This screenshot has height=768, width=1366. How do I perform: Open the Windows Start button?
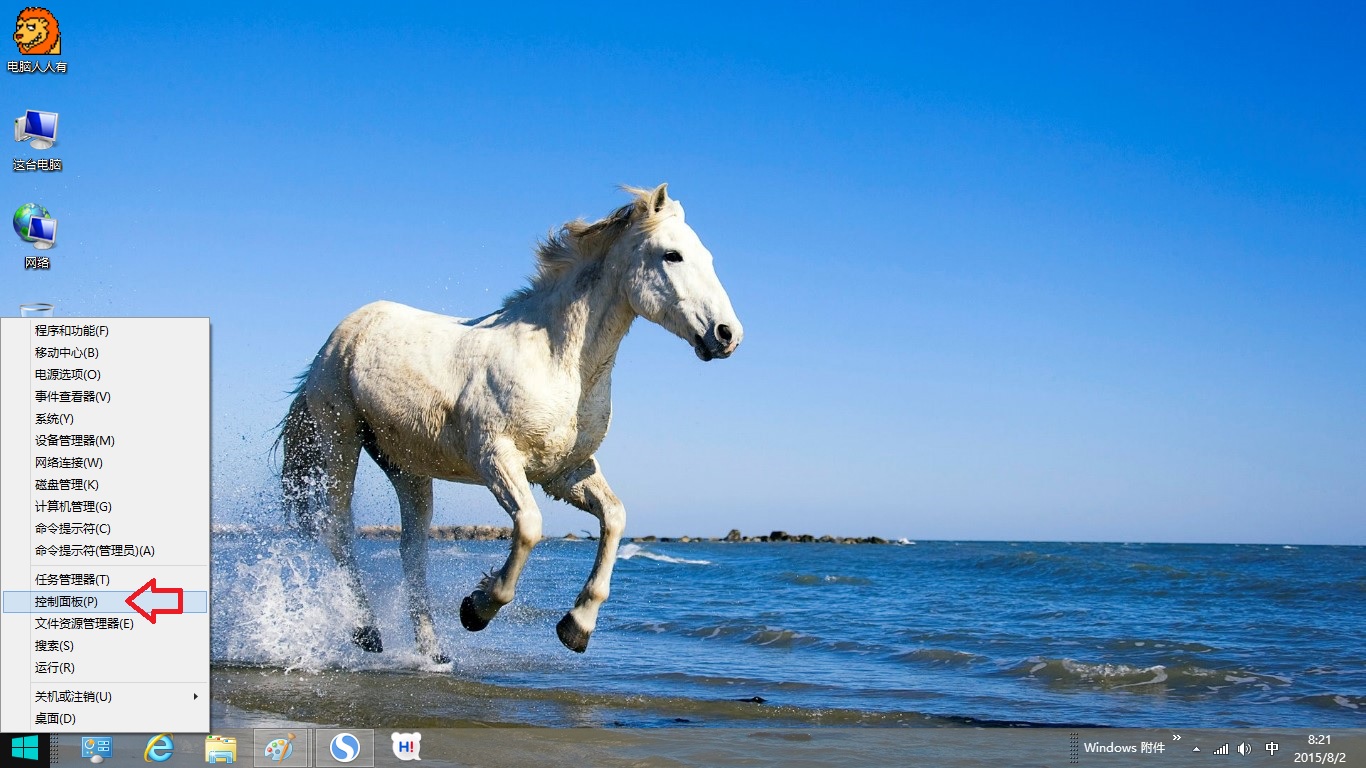(24, 748)
